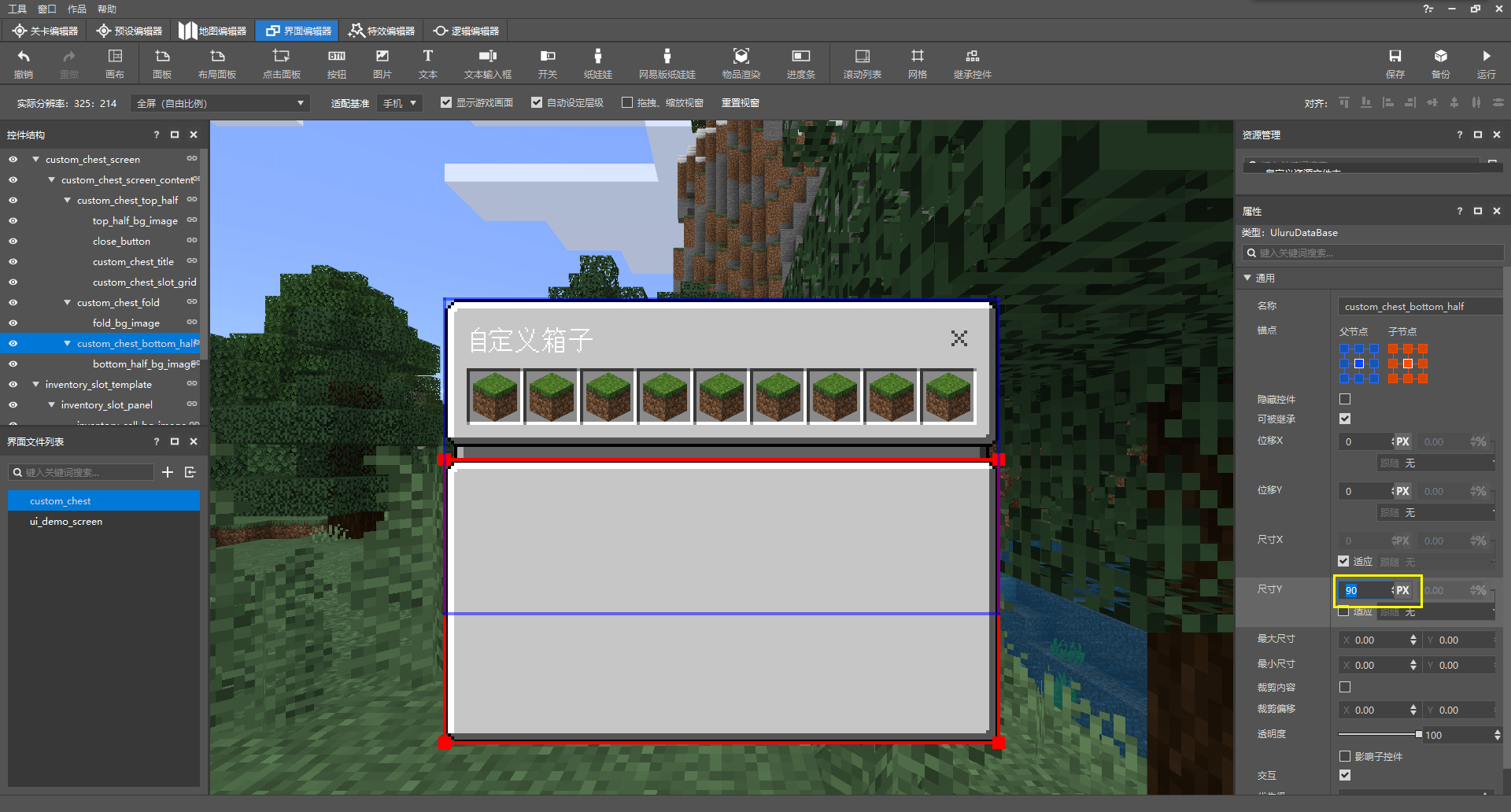Insert a 图片 image control
The height and width of the screenshot is (812, 1511).
click(x=382, y=64)
